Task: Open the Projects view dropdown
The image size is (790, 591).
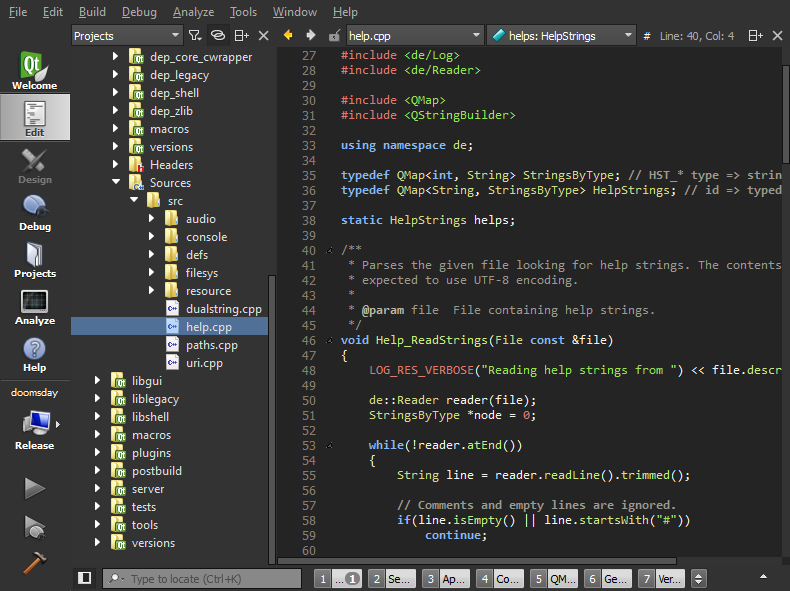Action: tap(125, 35)
